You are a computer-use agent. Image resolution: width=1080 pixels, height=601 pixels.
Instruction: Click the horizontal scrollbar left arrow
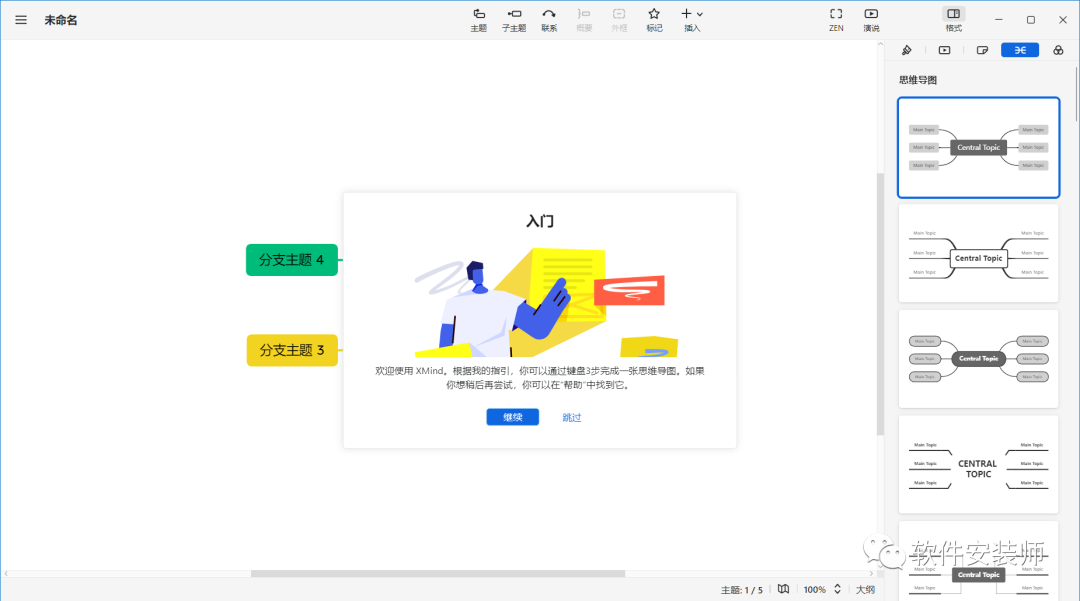click(6, 573)
